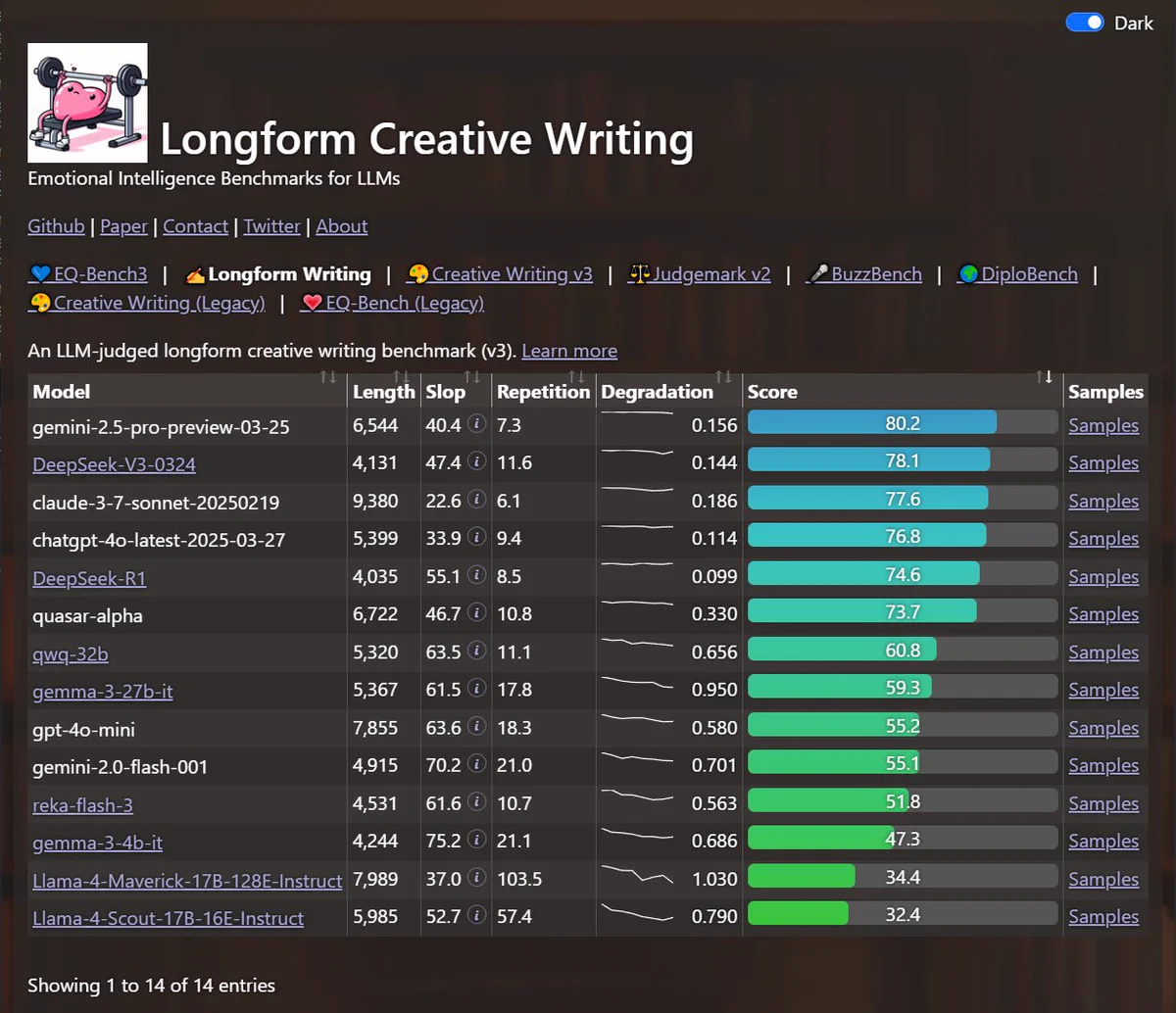Open the Paper link
1176x1013 pixels.
tap(124, 226)
